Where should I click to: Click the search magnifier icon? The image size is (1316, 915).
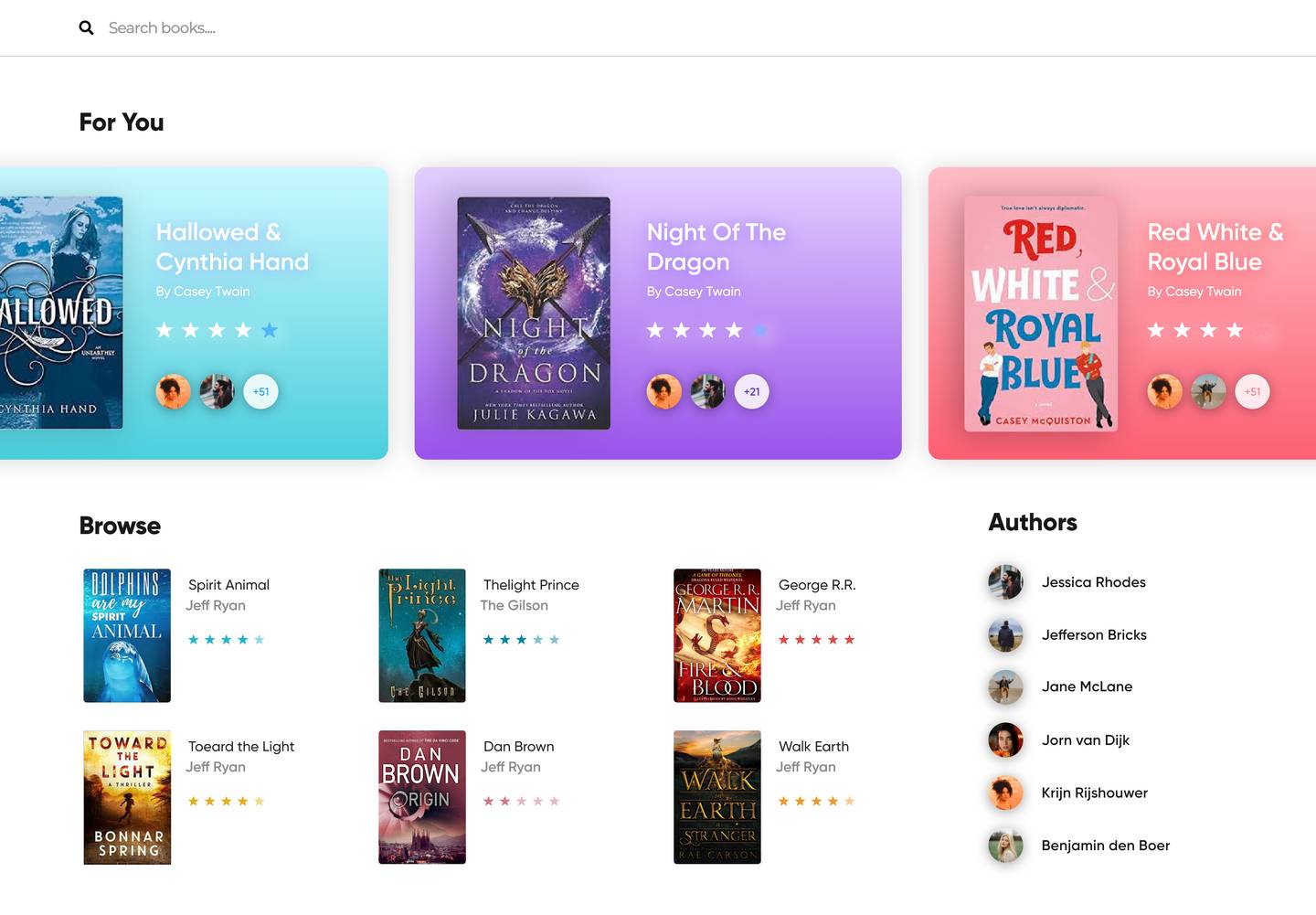pos(86,27)
